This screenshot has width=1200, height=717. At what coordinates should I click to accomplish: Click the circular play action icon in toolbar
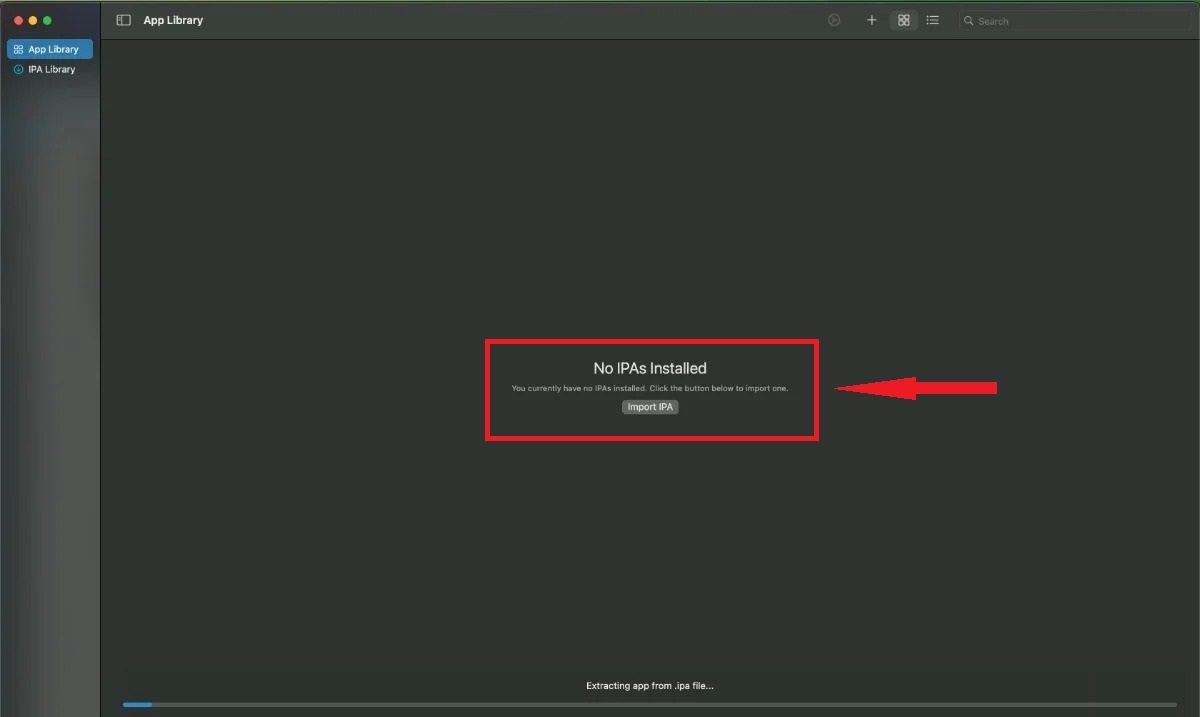tap(834, 20)
